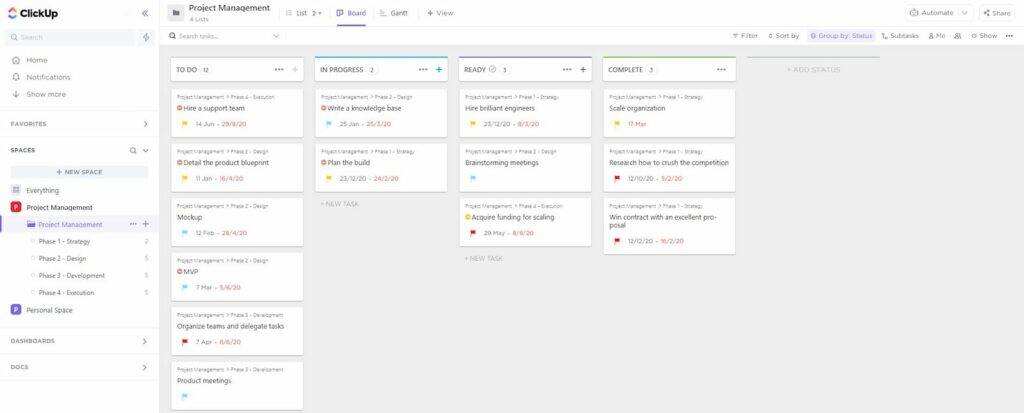The image size is (1024, 413).
Task: Open Phase 4 - Execution list
Action: click(x=66, y=293)
